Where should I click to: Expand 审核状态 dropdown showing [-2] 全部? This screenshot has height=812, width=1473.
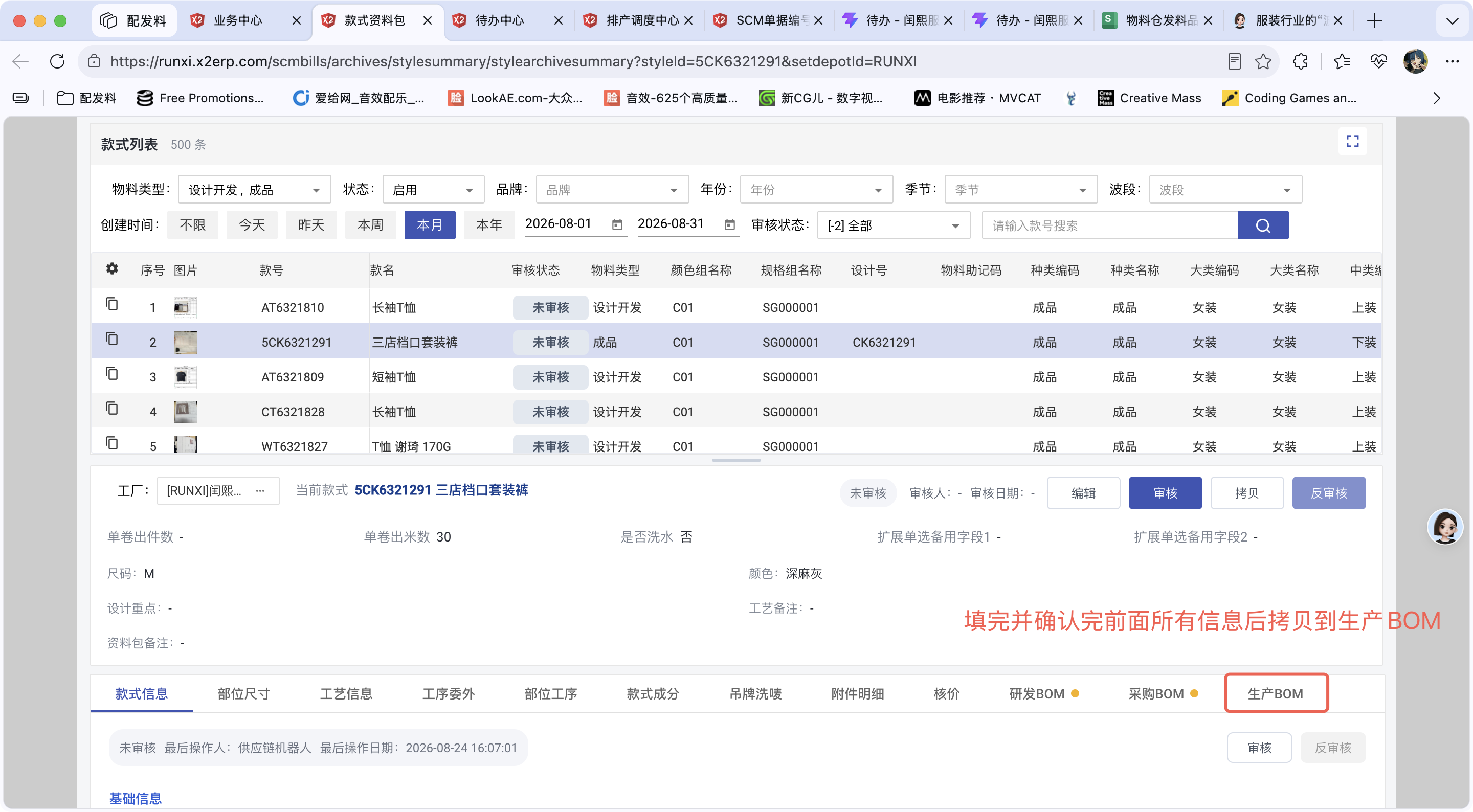[894, 225]
